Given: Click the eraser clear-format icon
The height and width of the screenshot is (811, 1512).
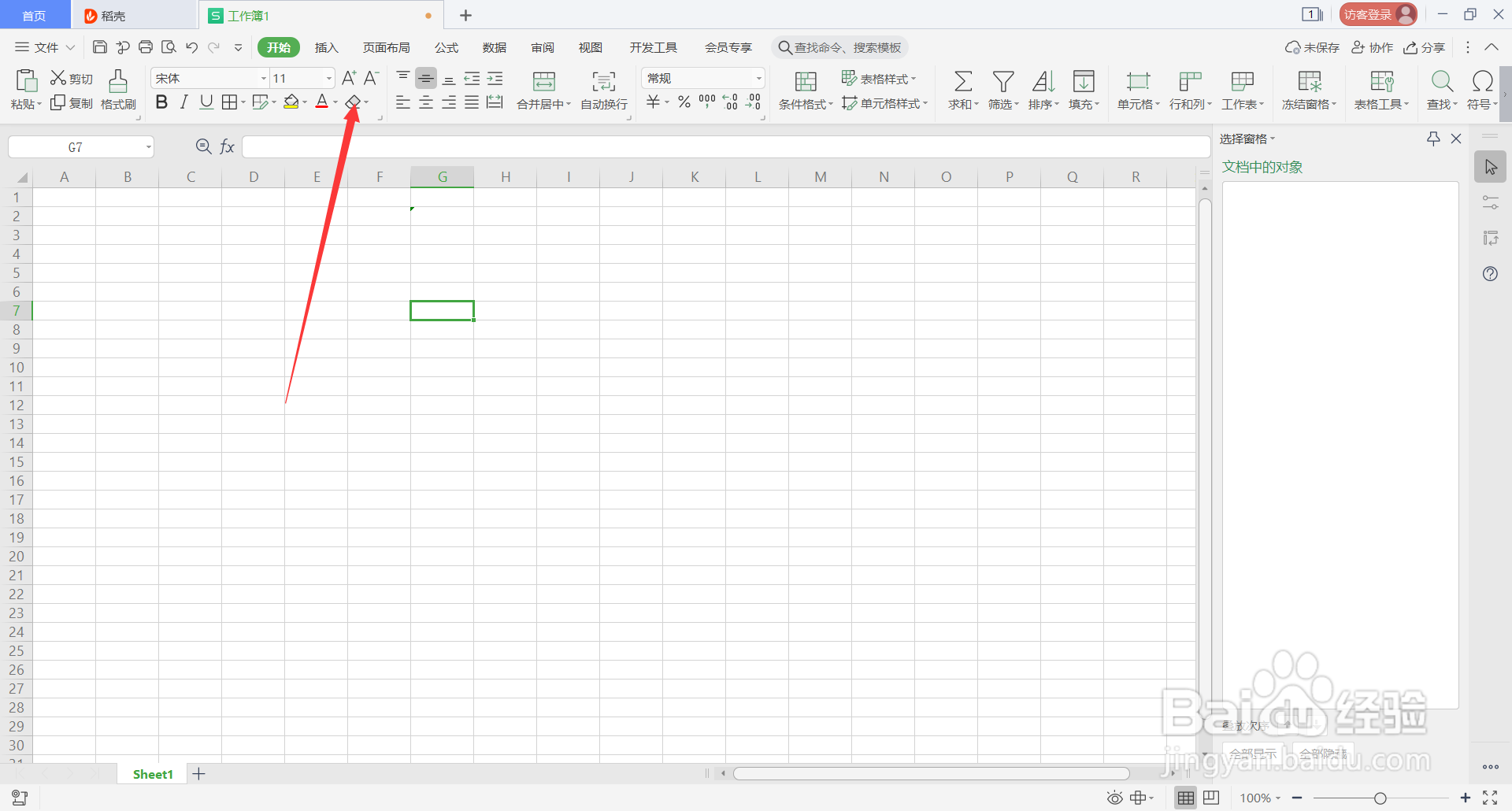Looking at the screenshot, I should point(353,102).
